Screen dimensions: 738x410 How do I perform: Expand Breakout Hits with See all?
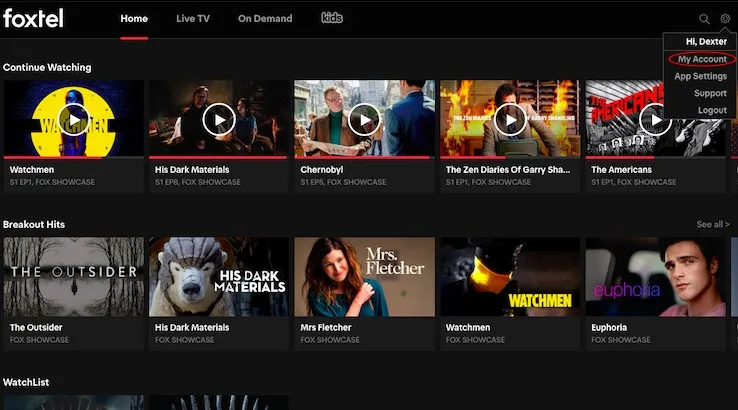tap(712, 225)
